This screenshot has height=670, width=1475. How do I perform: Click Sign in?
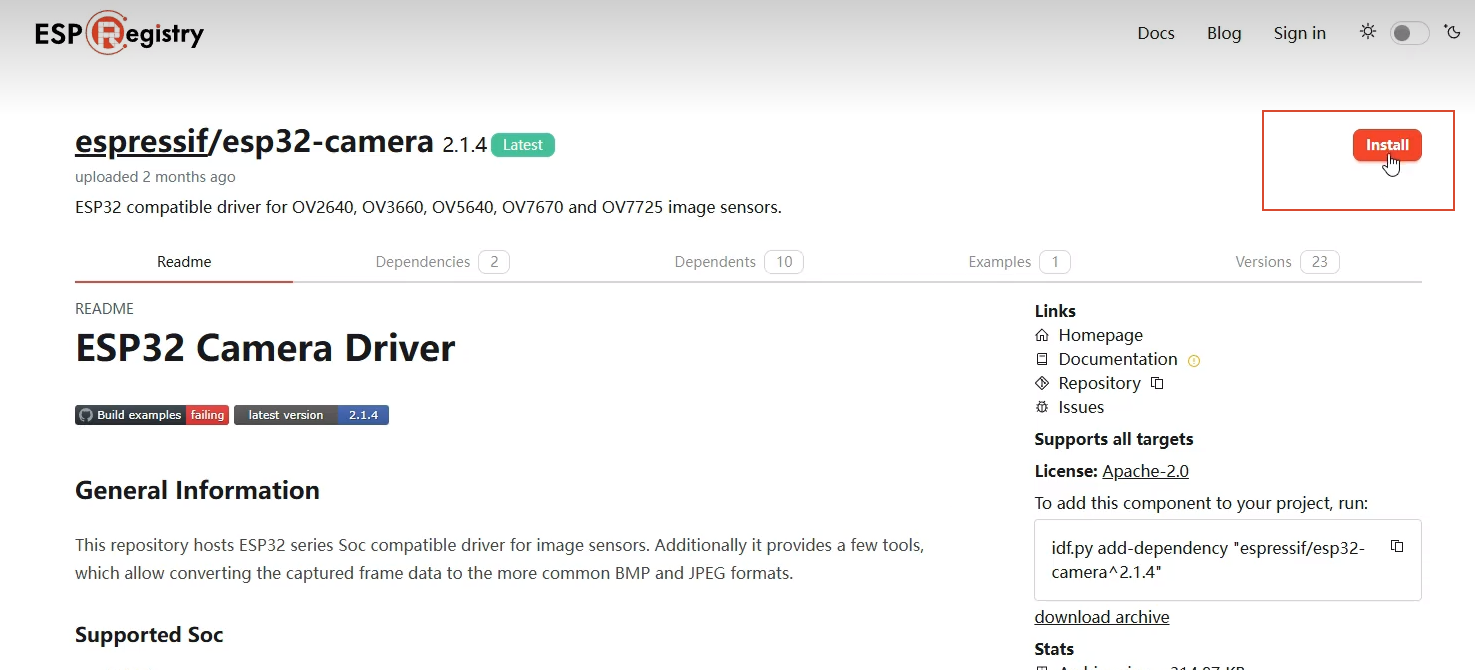[x=1299, y=33]
